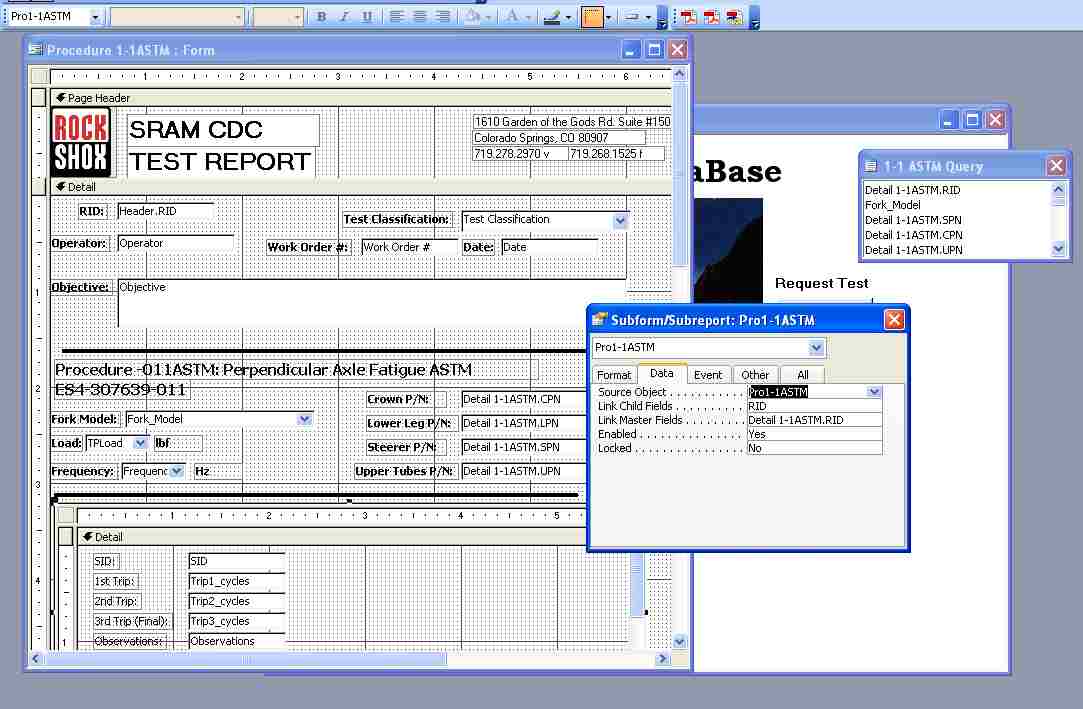Expand the Fork_Model combo box arrow
This screenshot has height=709, width=1083.
coord(304,419)
